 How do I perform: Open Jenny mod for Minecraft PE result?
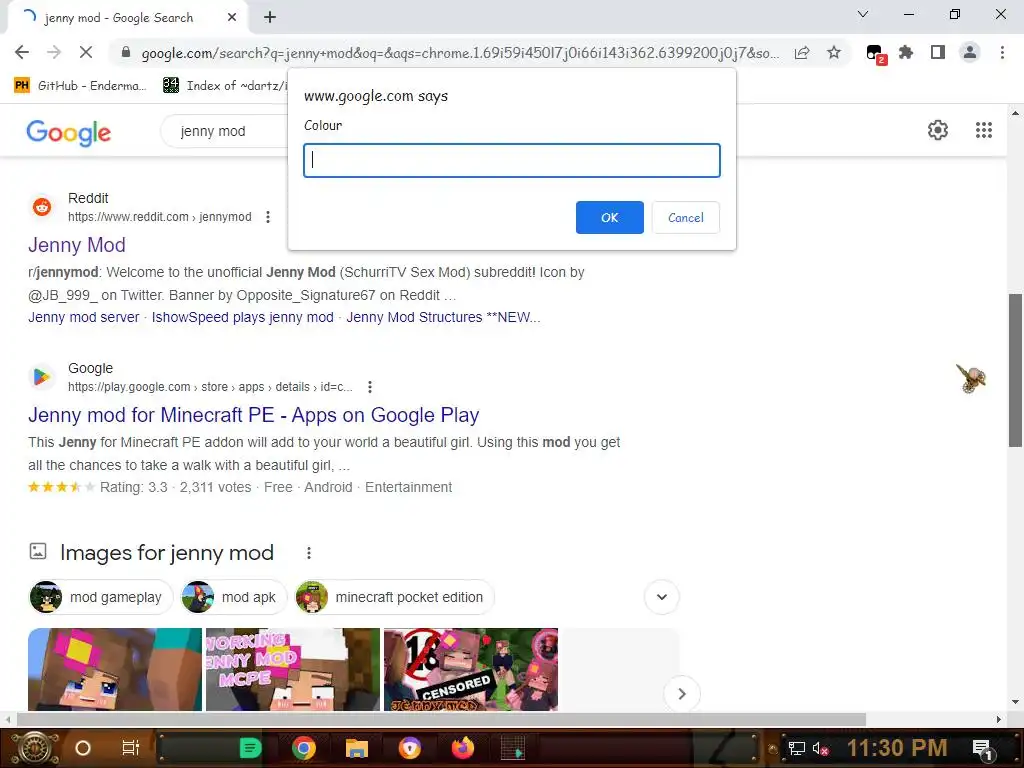pos(253,415)
